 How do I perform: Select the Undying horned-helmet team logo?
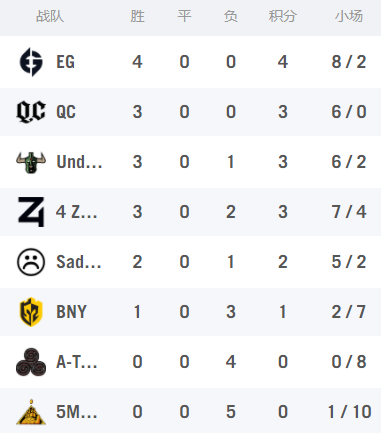[31, 162]
